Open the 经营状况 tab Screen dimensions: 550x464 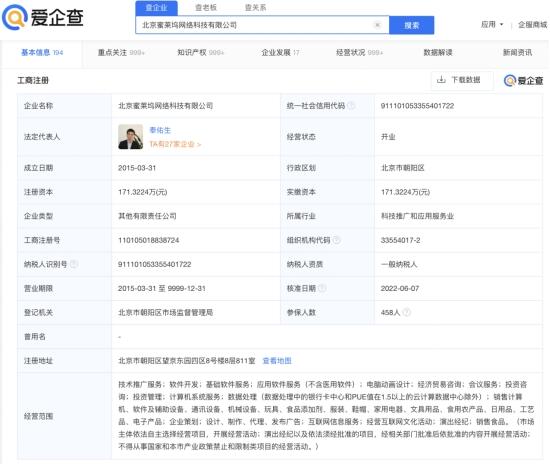pos(360,53)
